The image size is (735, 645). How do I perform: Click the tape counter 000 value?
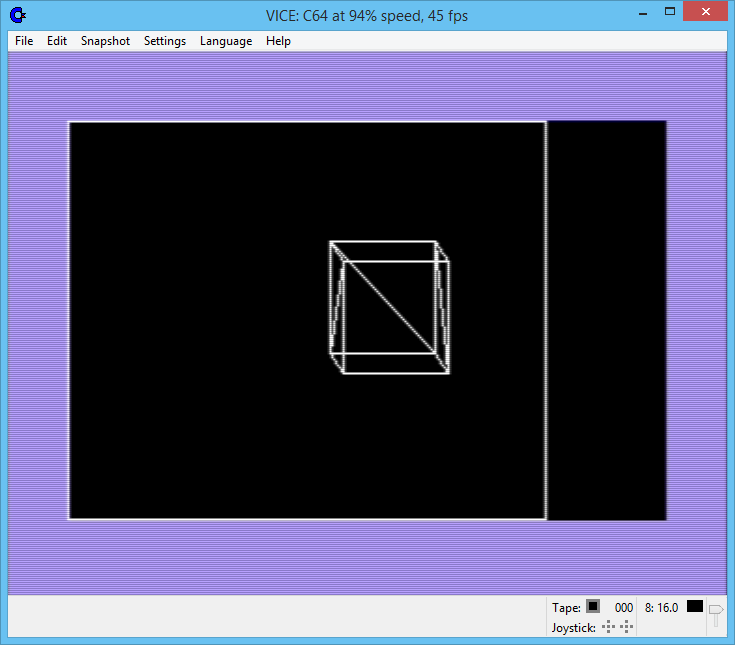pyautogui.click(x=623, y=608)
